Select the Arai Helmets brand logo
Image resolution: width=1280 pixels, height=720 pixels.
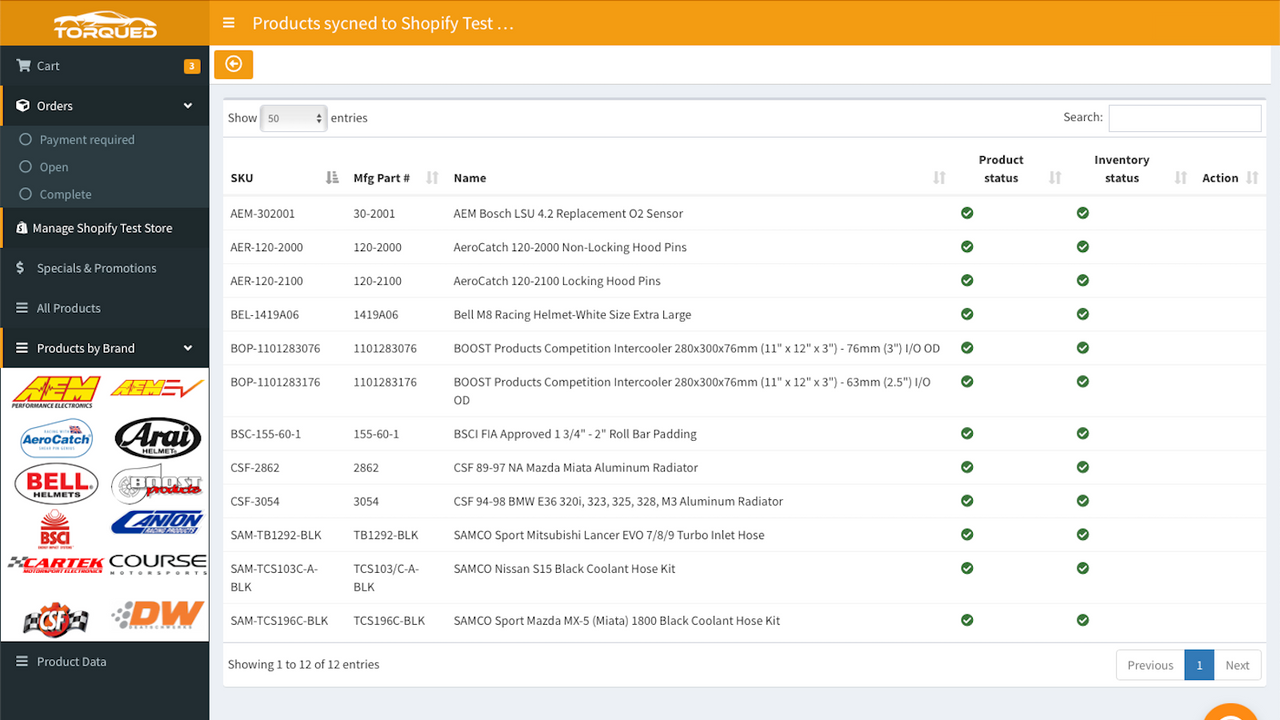(x=158, y=438)
